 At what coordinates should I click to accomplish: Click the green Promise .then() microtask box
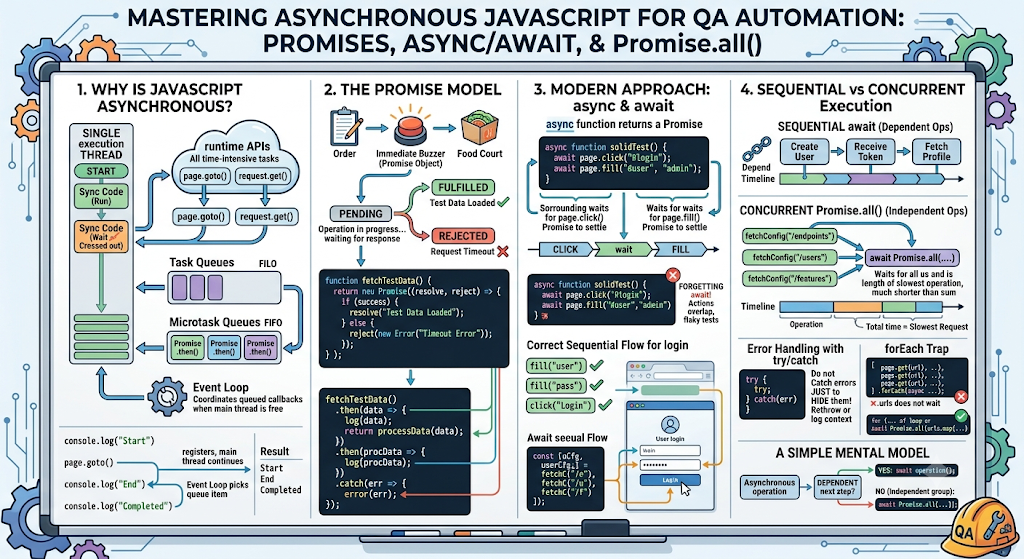(x=187, y=347)
